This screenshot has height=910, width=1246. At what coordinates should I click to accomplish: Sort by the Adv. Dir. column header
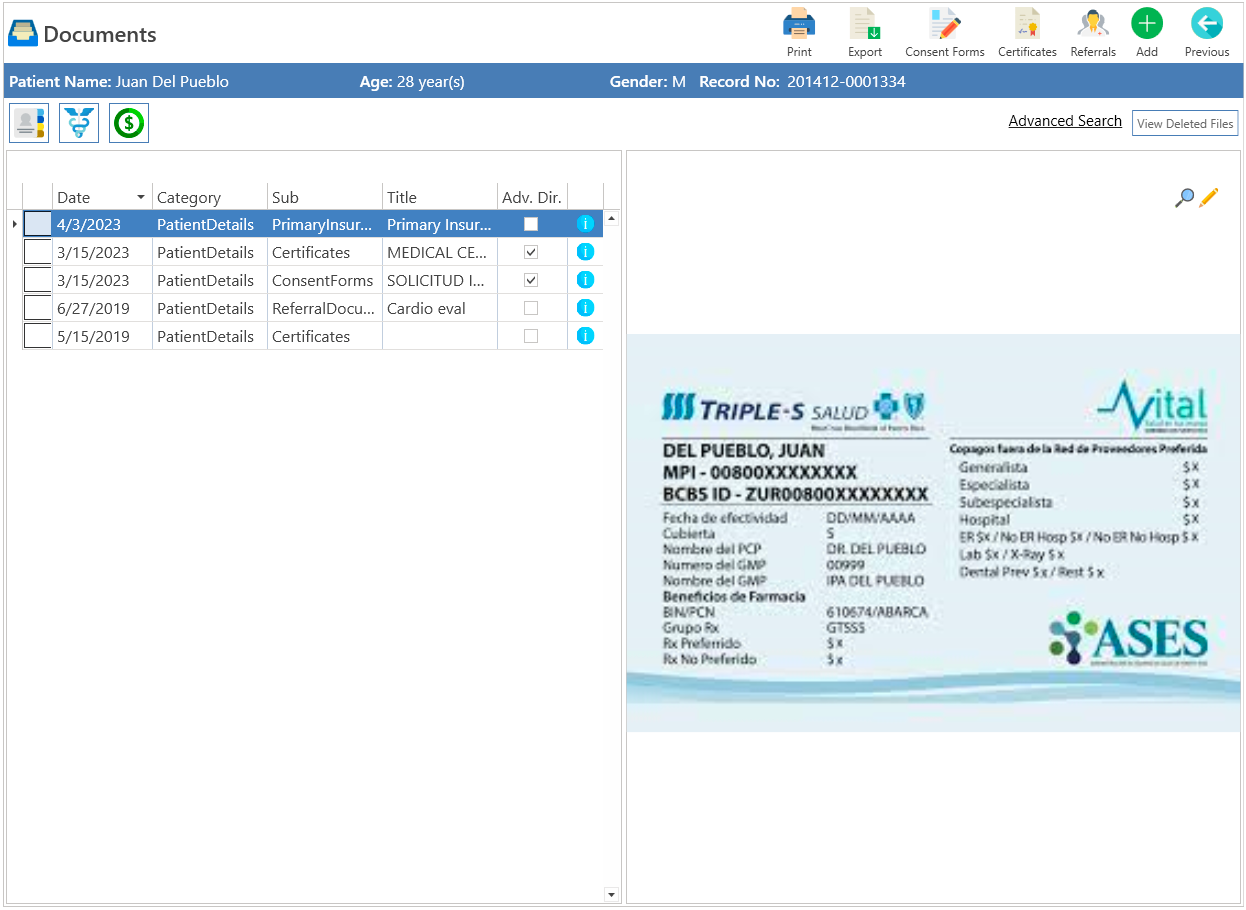pyautogui.click(x=532, y=197)
